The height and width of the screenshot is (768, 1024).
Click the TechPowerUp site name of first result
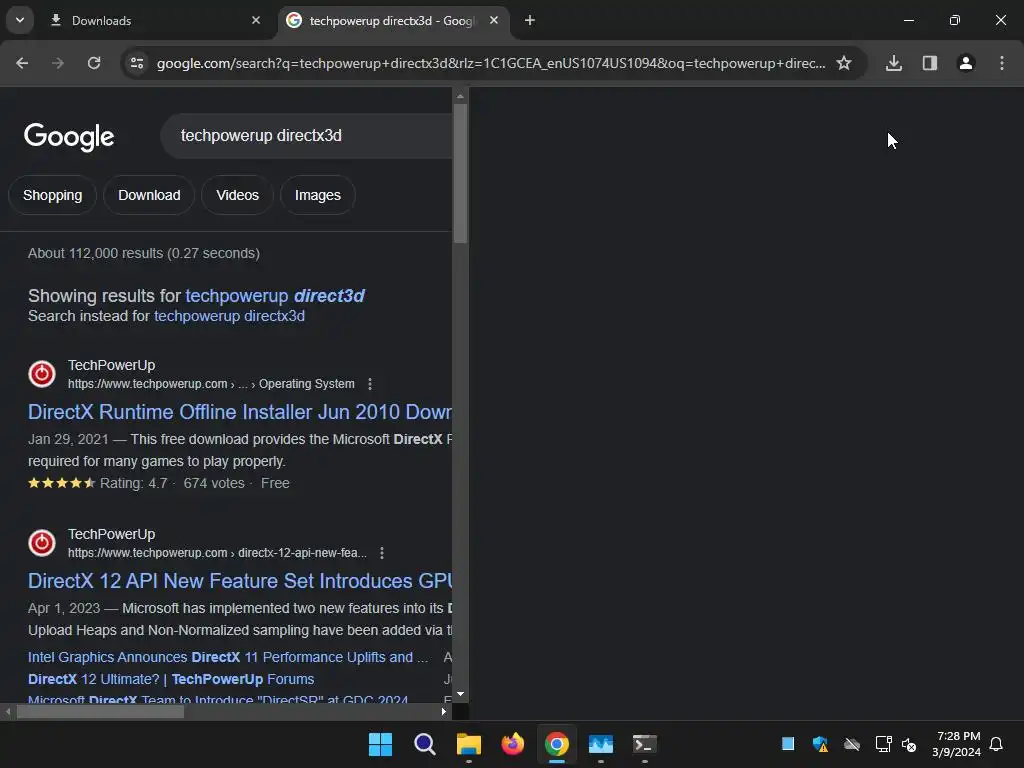pyautogui.click(x=112, y=366)
